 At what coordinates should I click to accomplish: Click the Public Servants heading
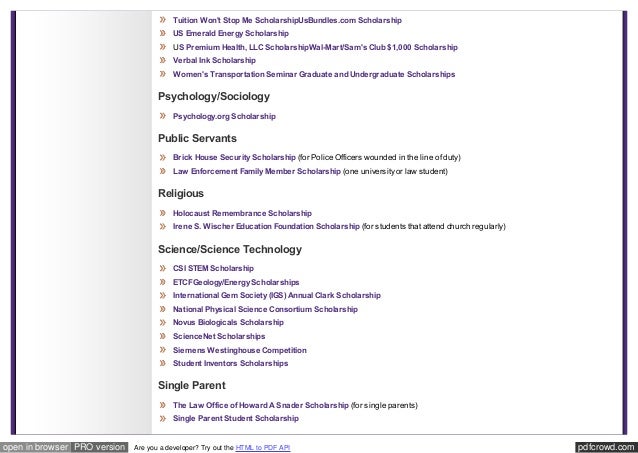point(197,138)
